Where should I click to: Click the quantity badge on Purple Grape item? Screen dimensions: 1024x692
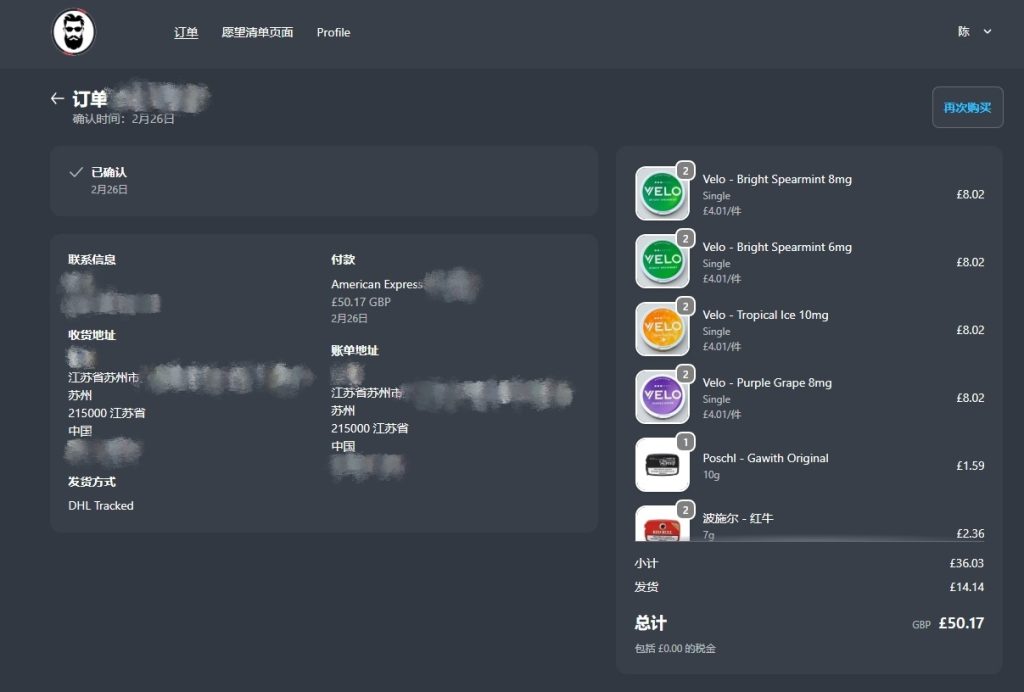(685, 374)
